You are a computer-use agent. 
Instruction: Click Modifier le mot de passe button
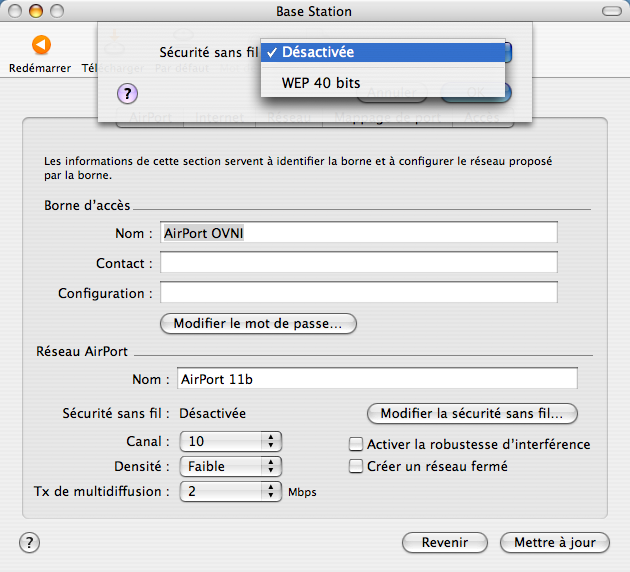coord(258,323)
